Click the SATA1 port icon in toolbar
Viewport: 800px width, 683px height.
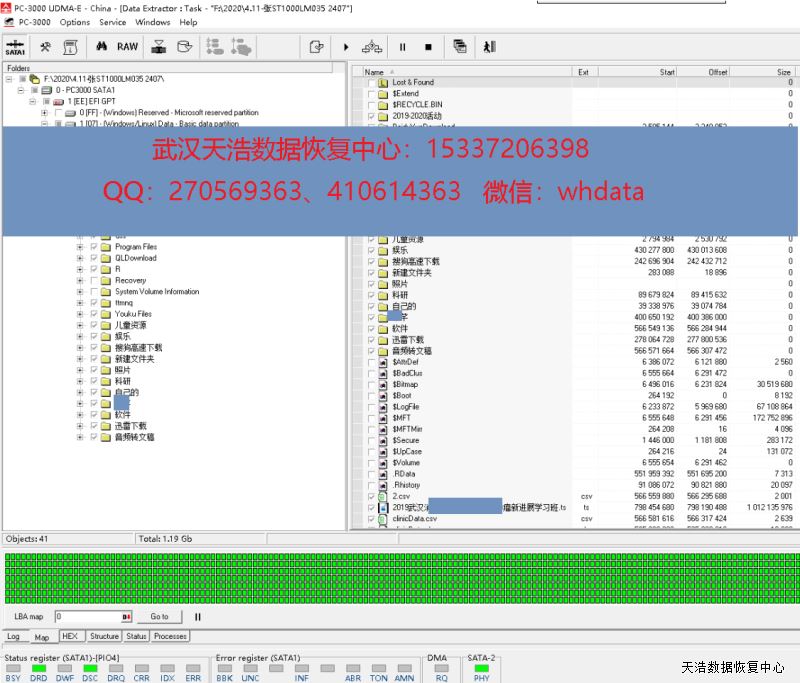pyautogui.click(x=15, y=46)
